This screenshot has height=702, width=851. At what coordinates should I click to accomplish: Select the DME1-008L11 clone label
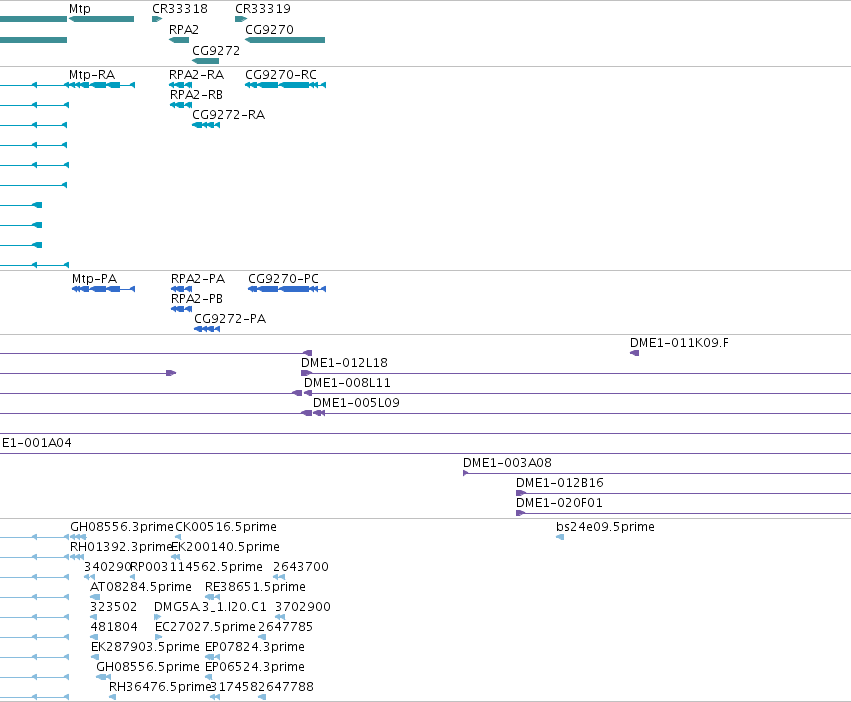coord(347,383)
